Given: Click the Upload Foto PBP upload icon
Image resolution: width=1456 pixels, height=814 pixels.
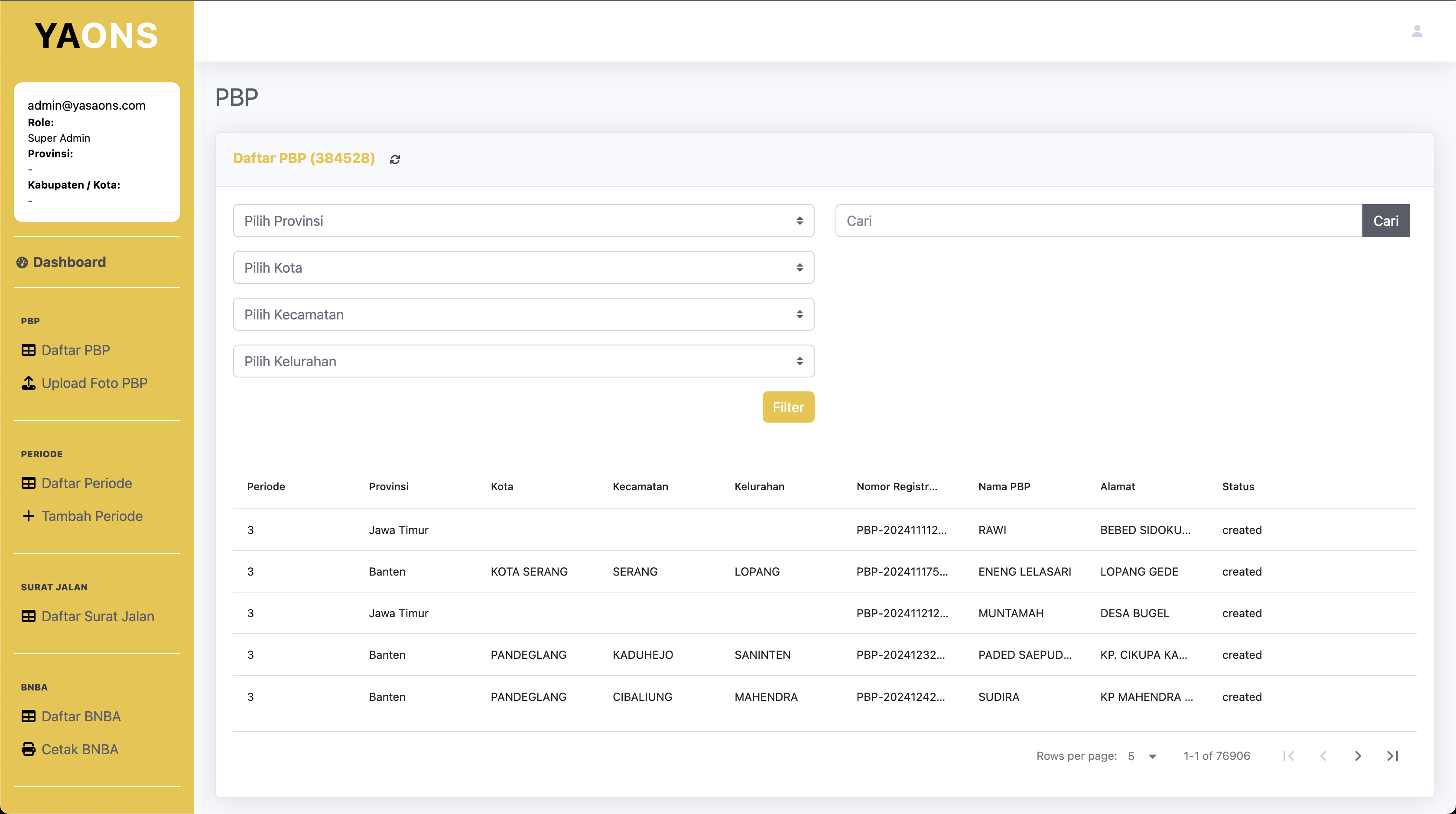Looking at the screenshot, I should [x=28, y=383].
